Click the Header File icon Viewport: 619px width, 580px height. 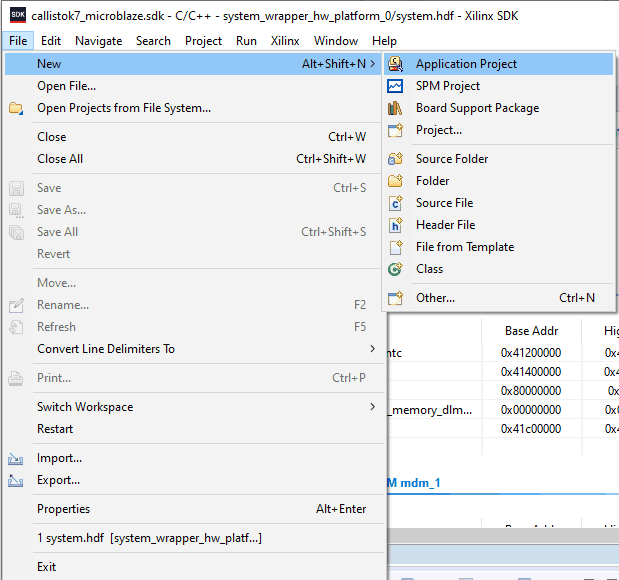396,225
